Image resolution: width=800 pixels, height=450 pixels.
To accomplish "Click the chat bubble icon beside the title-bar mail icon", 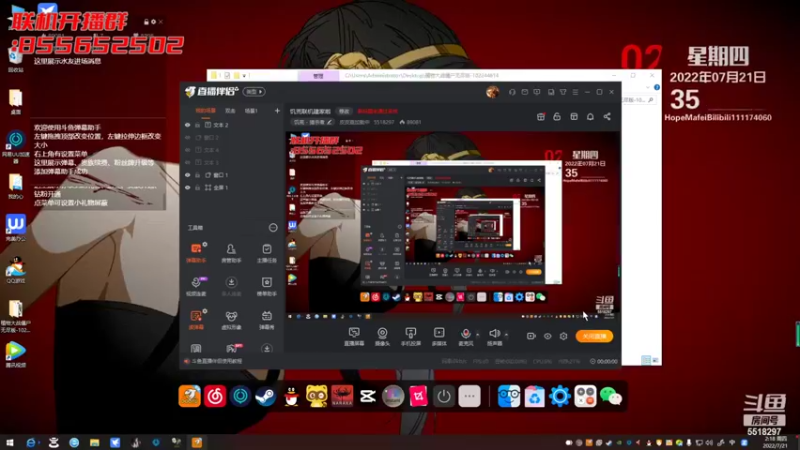I will [x=537, y=92].
